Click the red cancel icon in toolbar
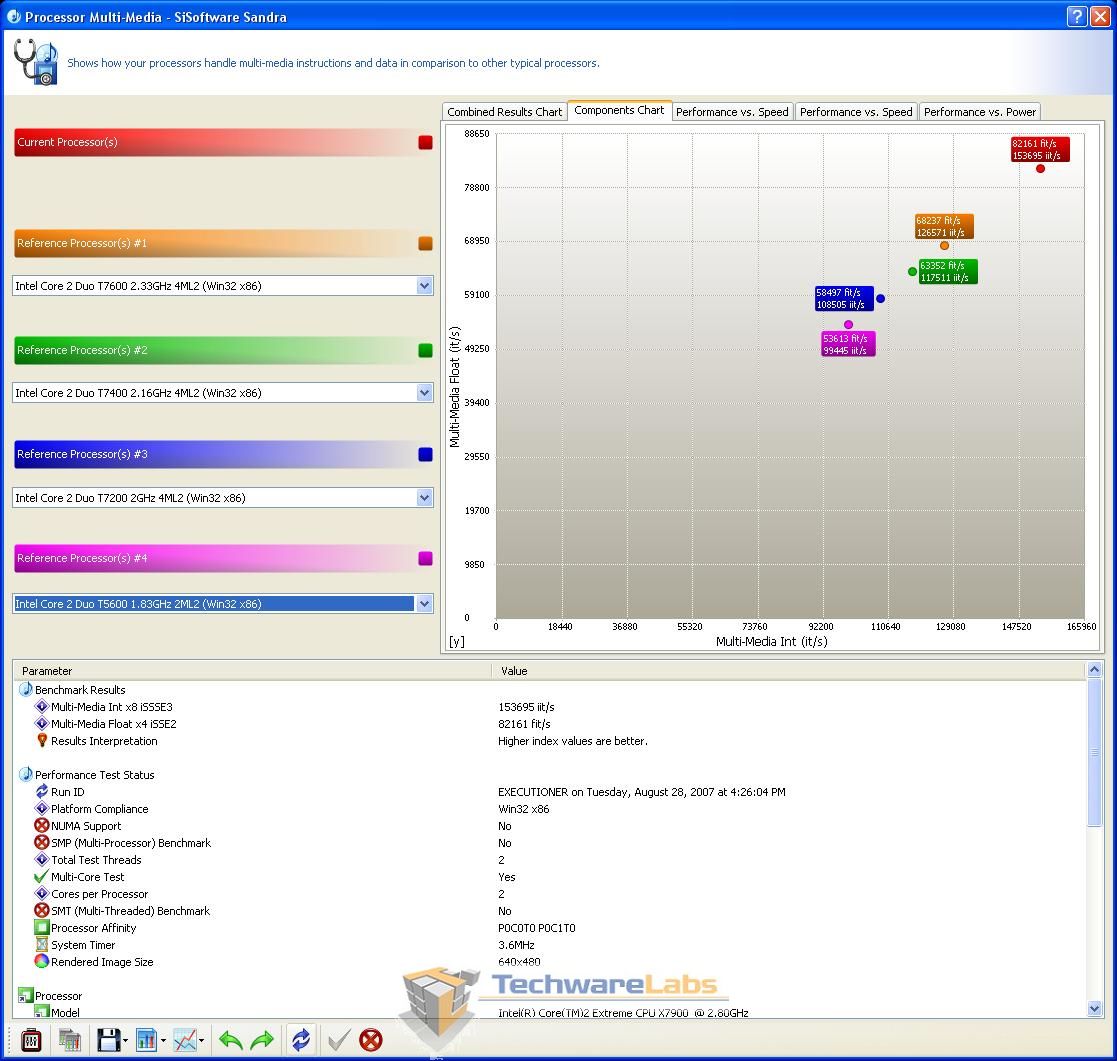The image size is (1117, 1061). coord(371,1040)
